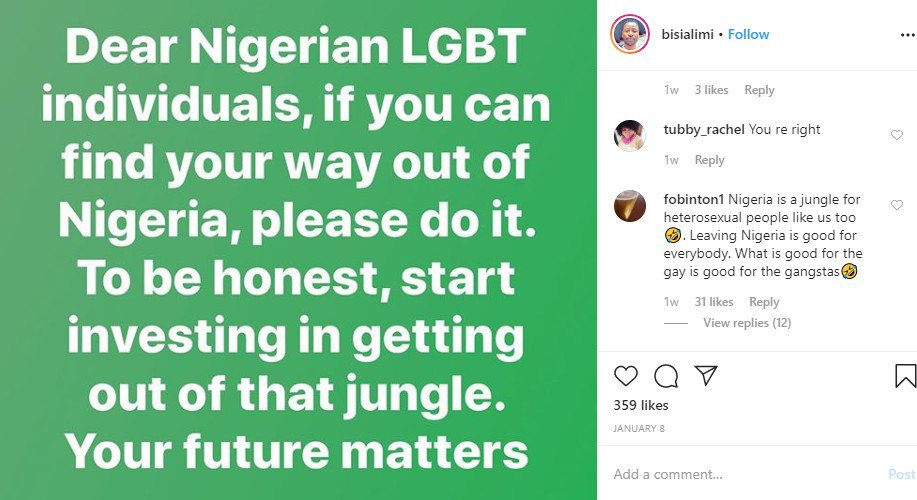Open the fobinton1 username link
This screenshot has height=500, width=917.
click(693, 200)
